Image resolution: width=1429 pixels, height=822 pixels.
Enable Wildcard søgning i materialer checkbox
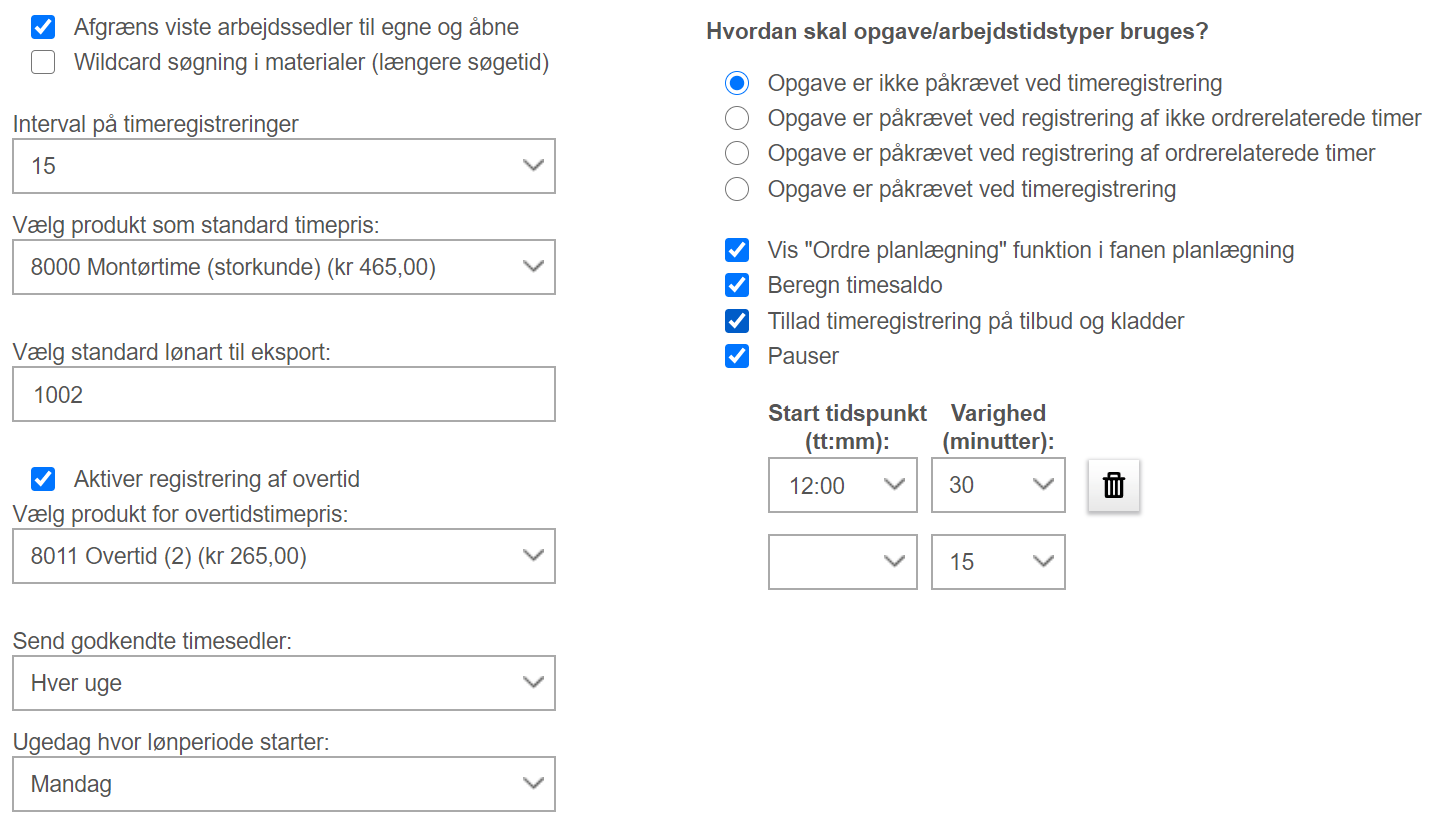[x=43, y=62]
